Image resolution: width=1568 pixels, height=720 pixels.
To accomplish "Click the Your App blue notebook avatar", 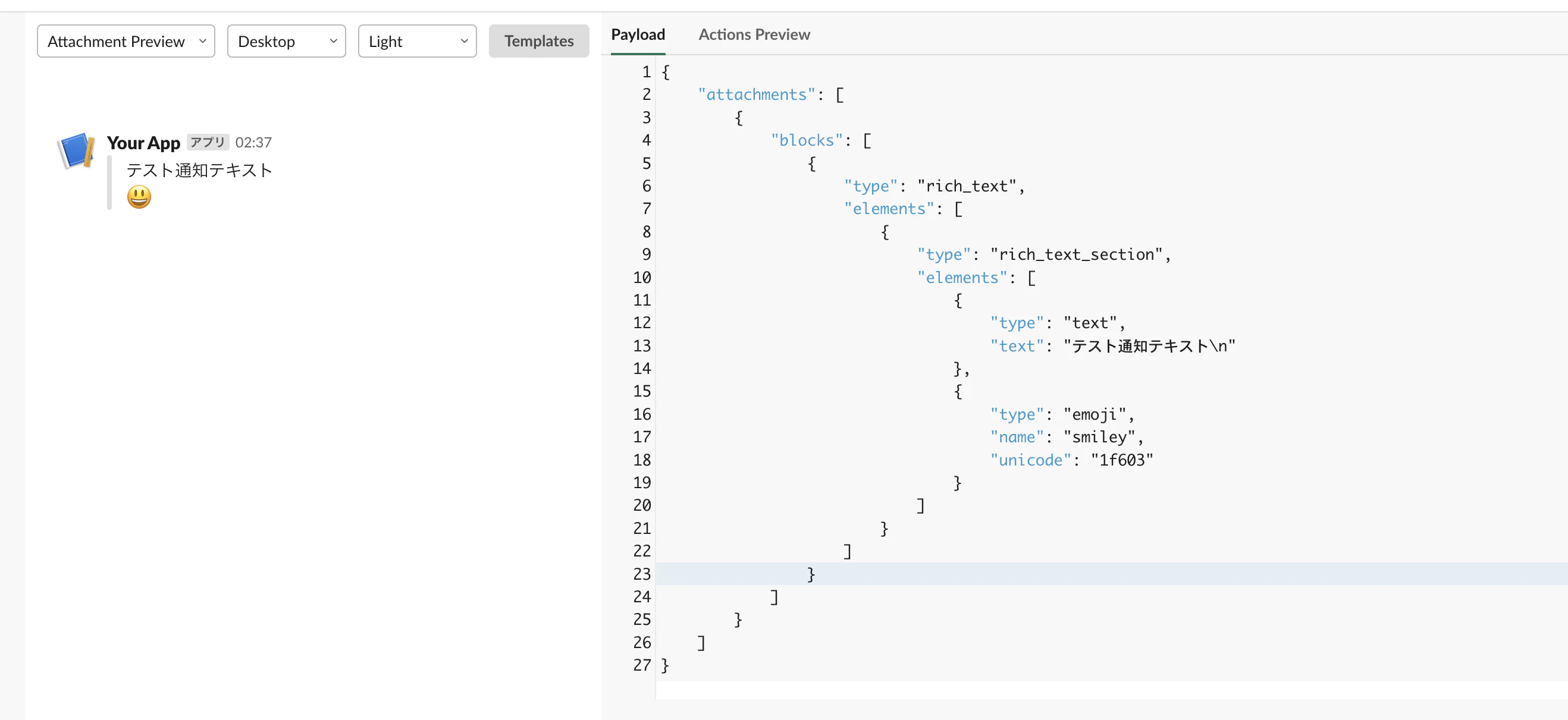I will pyautogui.click(x=77, y=150).
